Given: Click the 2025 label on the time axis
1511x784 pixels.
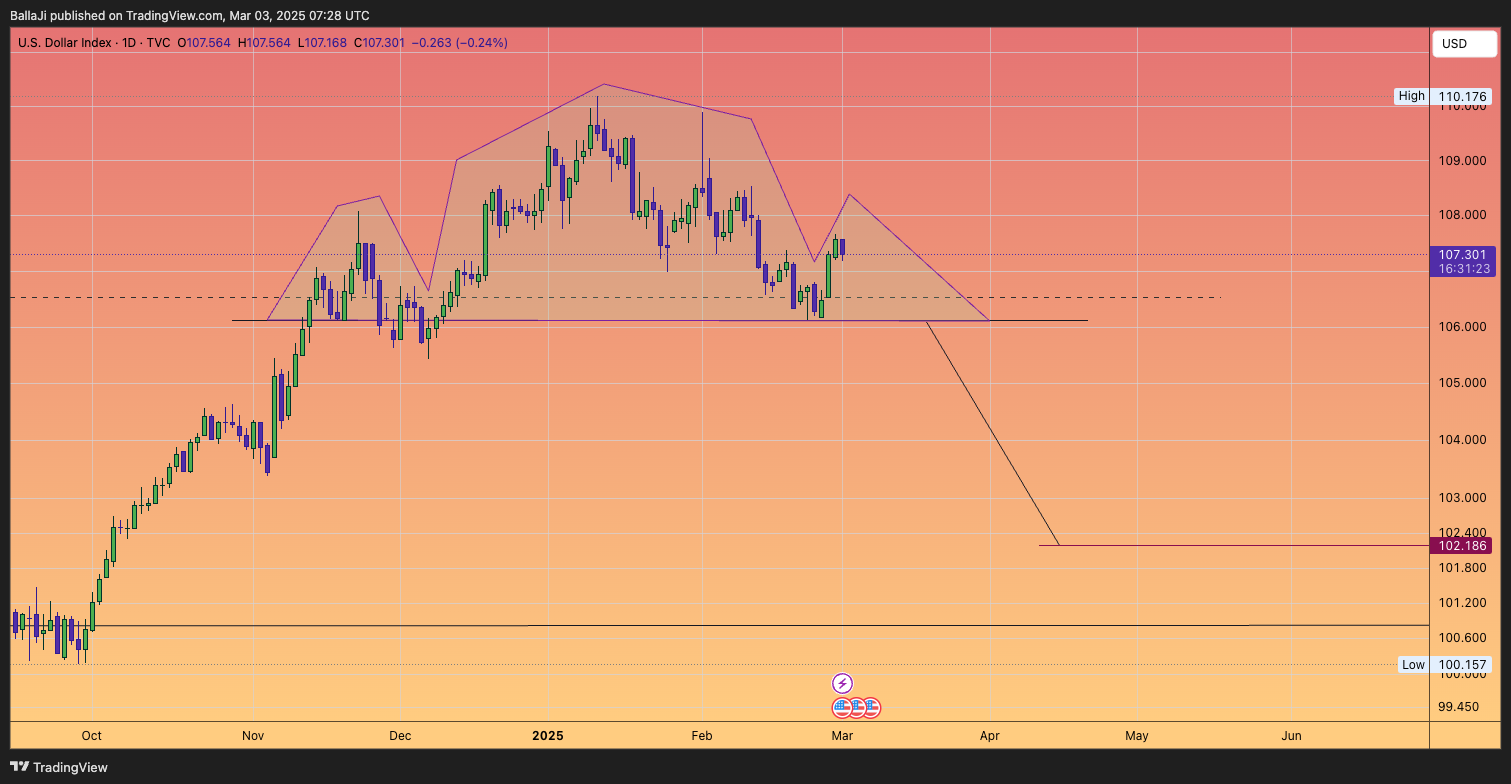Looking at the screenshot, I should tap(548, 736).
